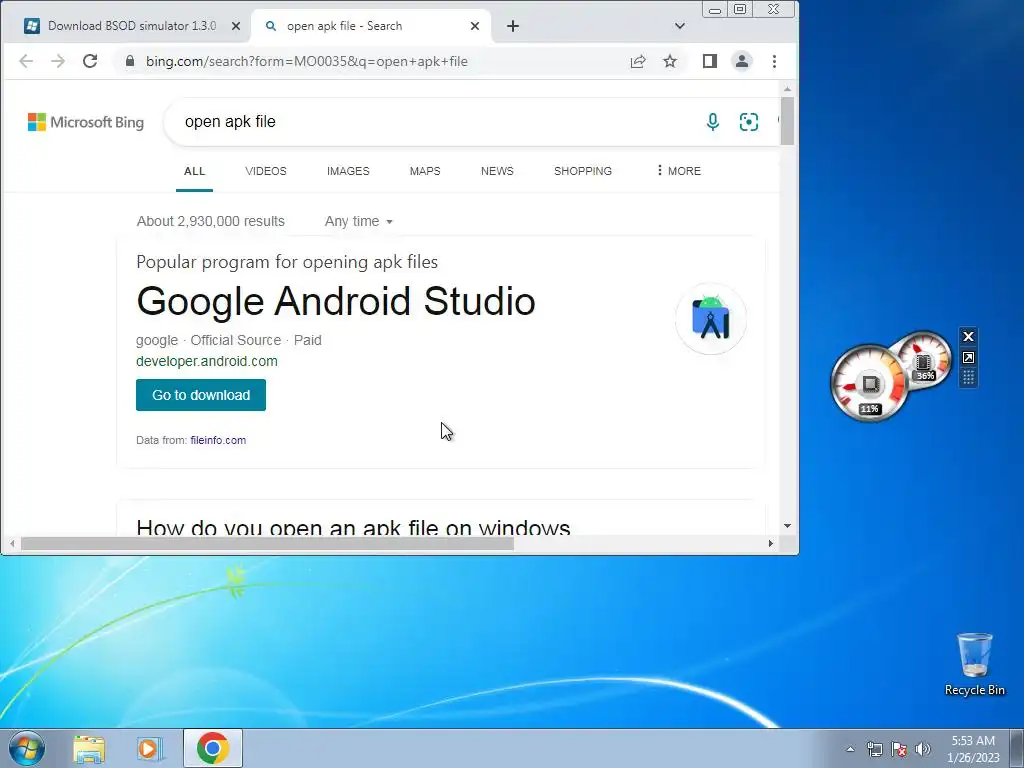Switch to NEWS results

(x=497, y=171)
